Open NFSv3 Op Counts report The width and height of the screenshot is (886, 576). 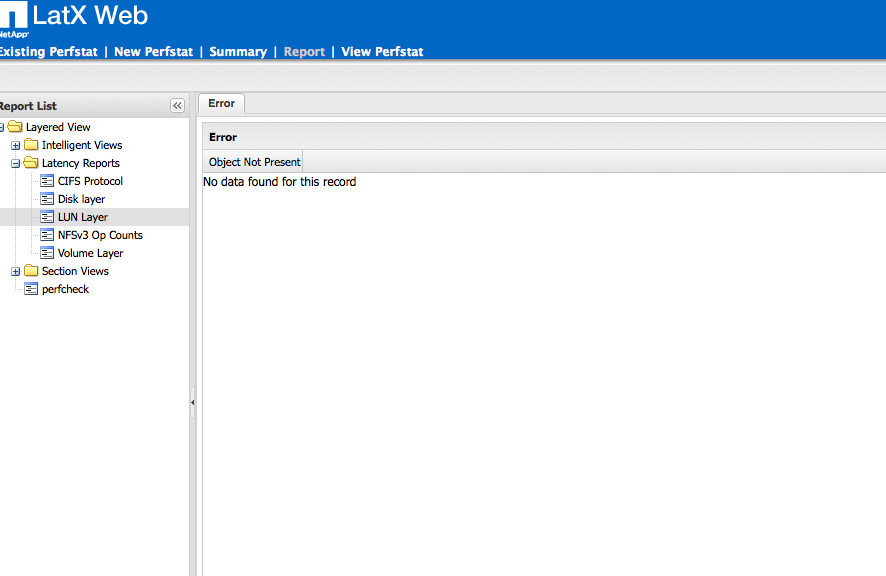(x=100, y=235)
